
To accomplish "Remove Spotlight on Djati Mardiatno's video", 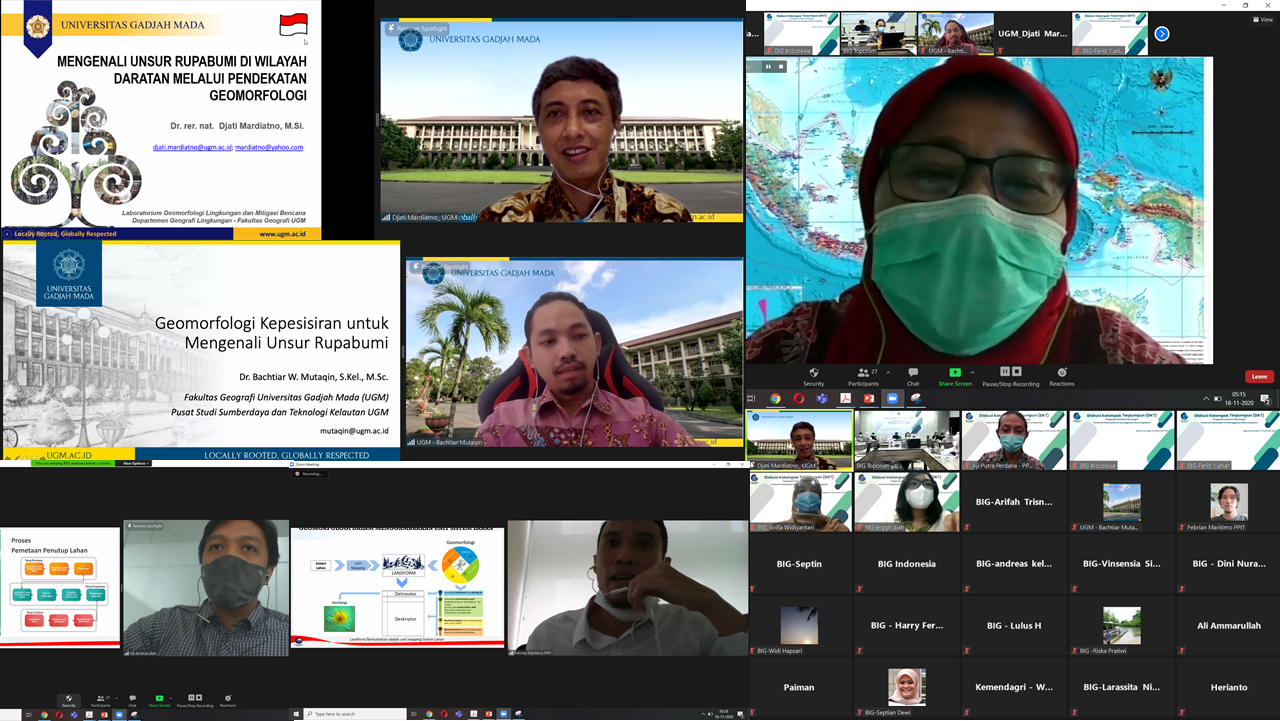I will coord(422,29).
